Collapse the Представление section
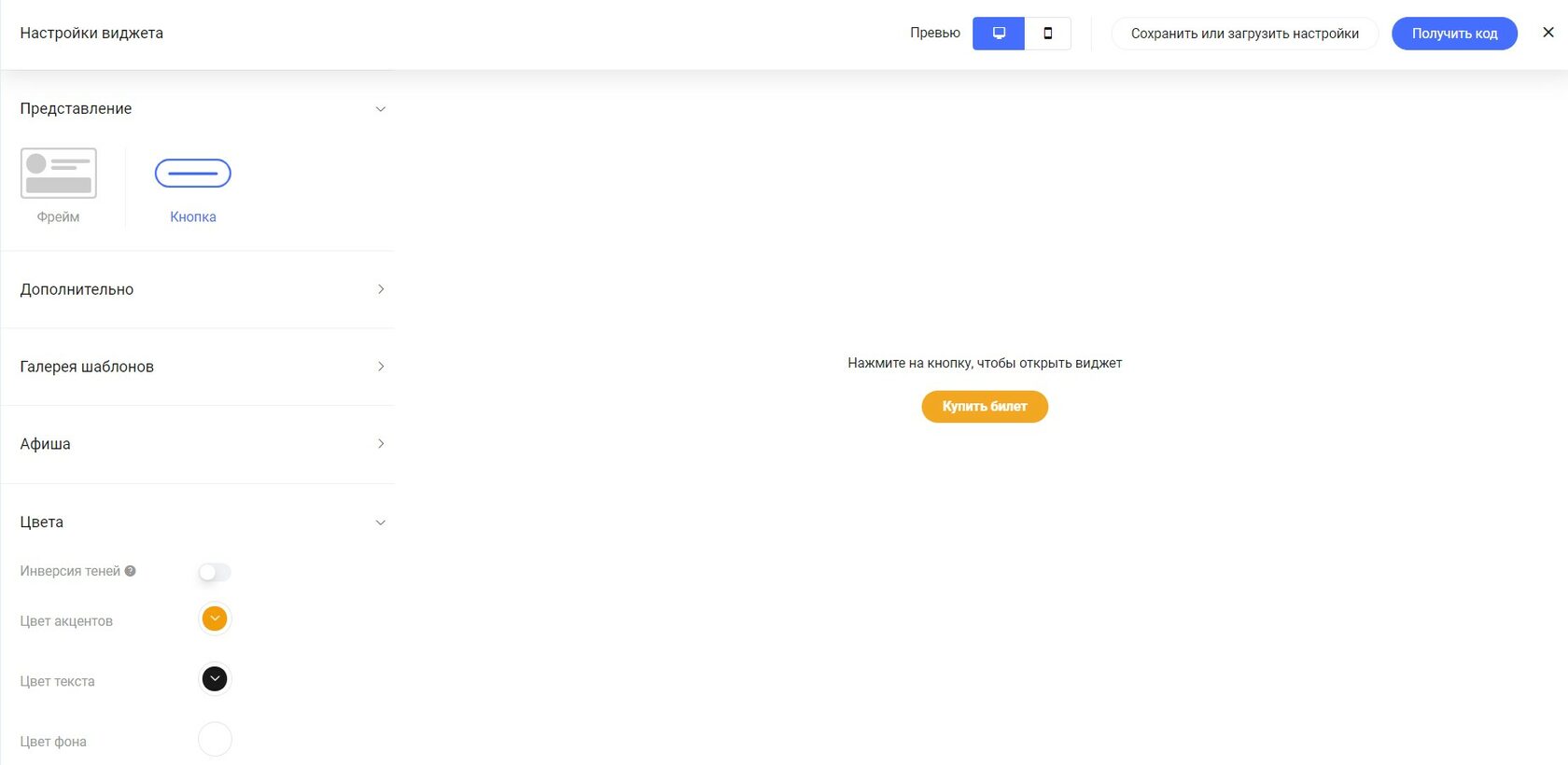1568x765 pixels. 381,109
